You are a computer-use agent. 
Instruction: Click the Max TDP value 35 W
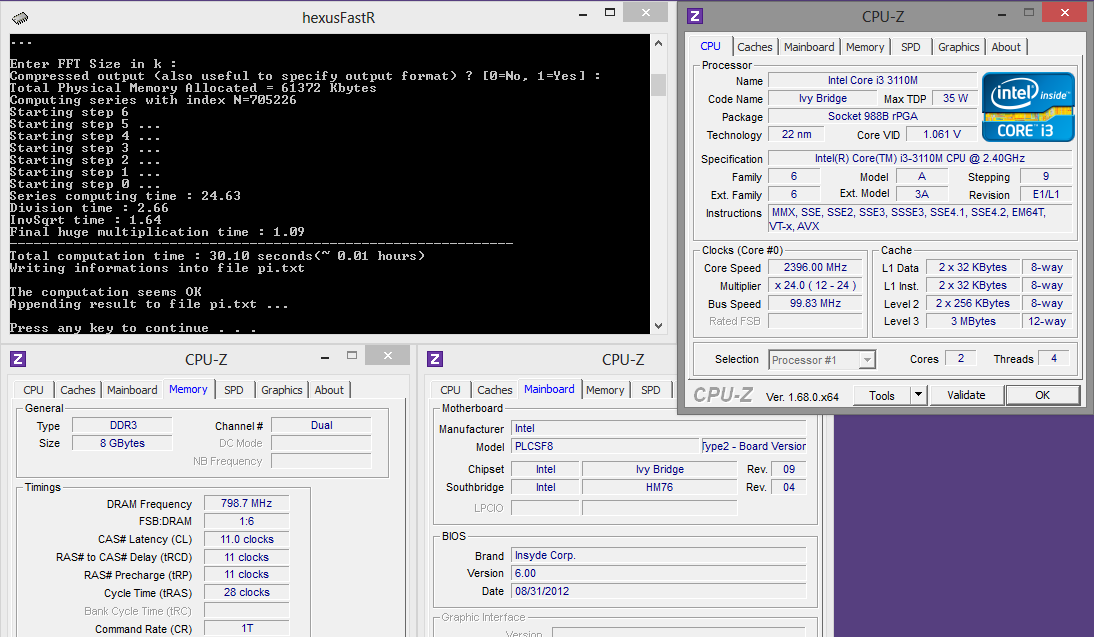(x=955, y=98)
